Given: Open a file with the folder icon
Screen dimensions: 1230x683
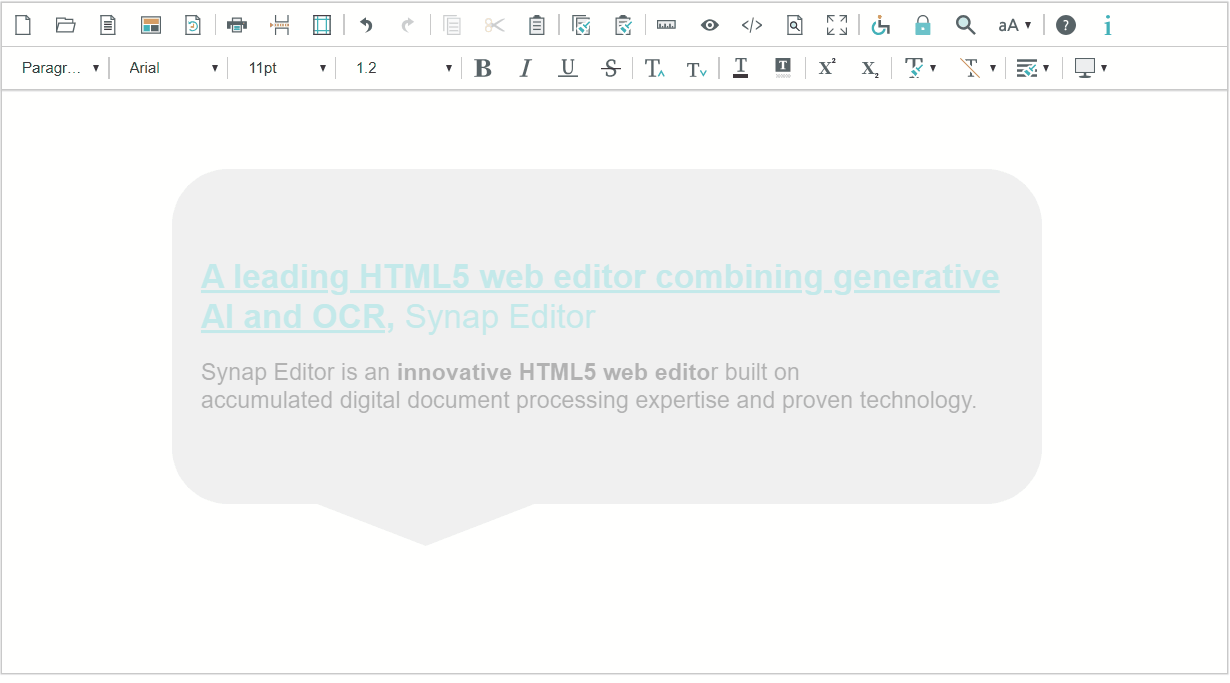Looking at the screenshot, I should coord(66,25).
